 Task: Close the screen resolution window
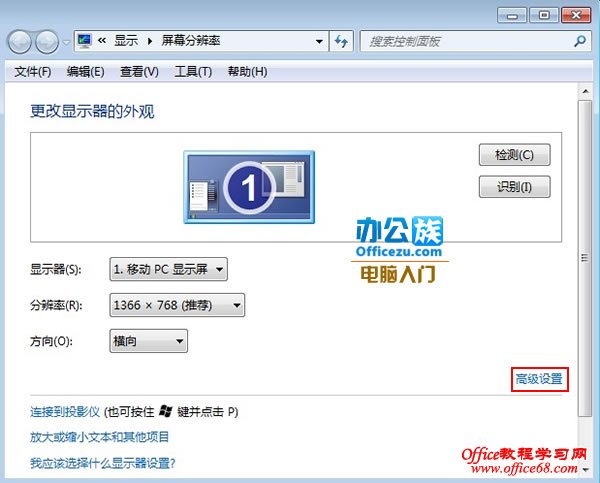[x=576, y=16]
